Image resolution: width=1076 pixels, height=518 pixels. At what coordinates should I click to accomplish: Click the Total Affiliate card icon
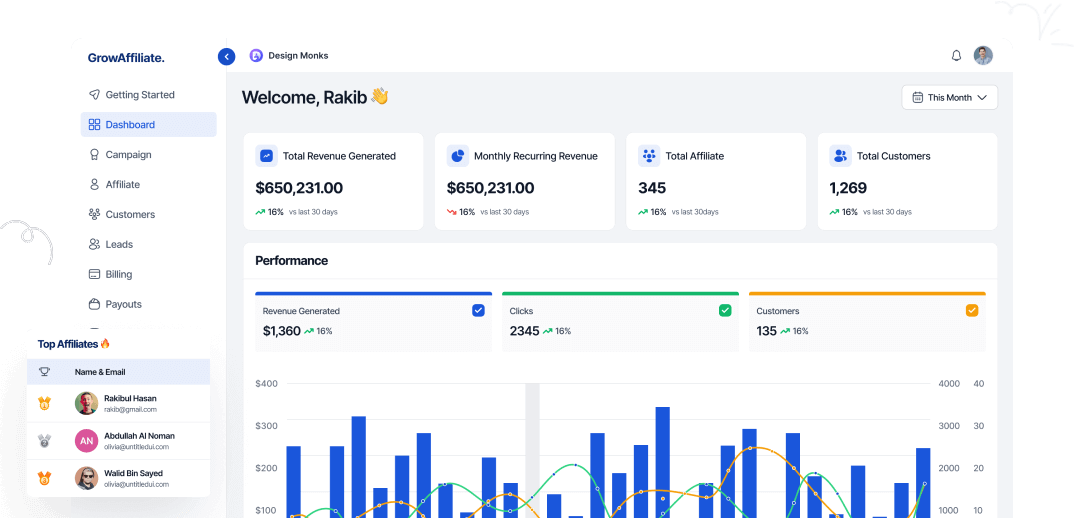tap(649, 156)
